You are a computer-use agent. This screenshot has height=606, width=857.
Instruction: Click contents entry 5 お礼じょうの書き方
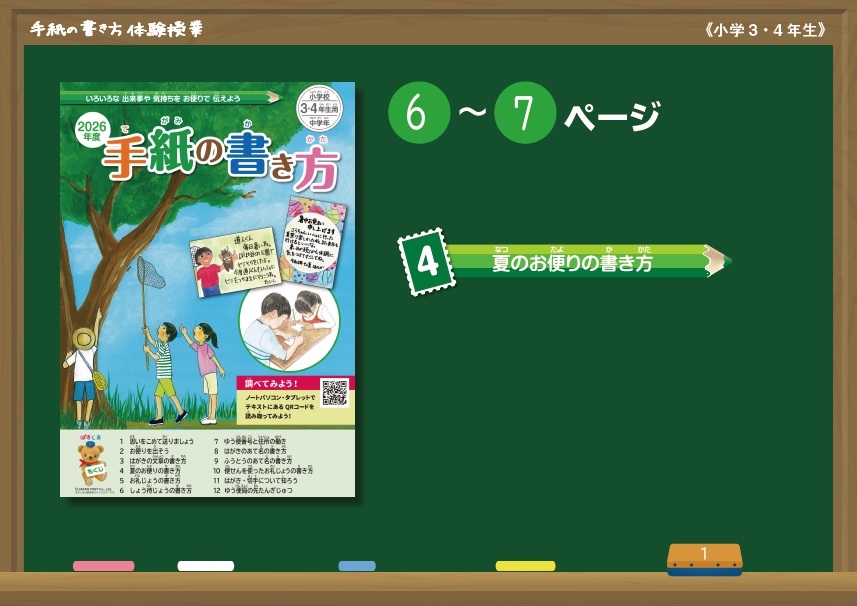(150, 480)
